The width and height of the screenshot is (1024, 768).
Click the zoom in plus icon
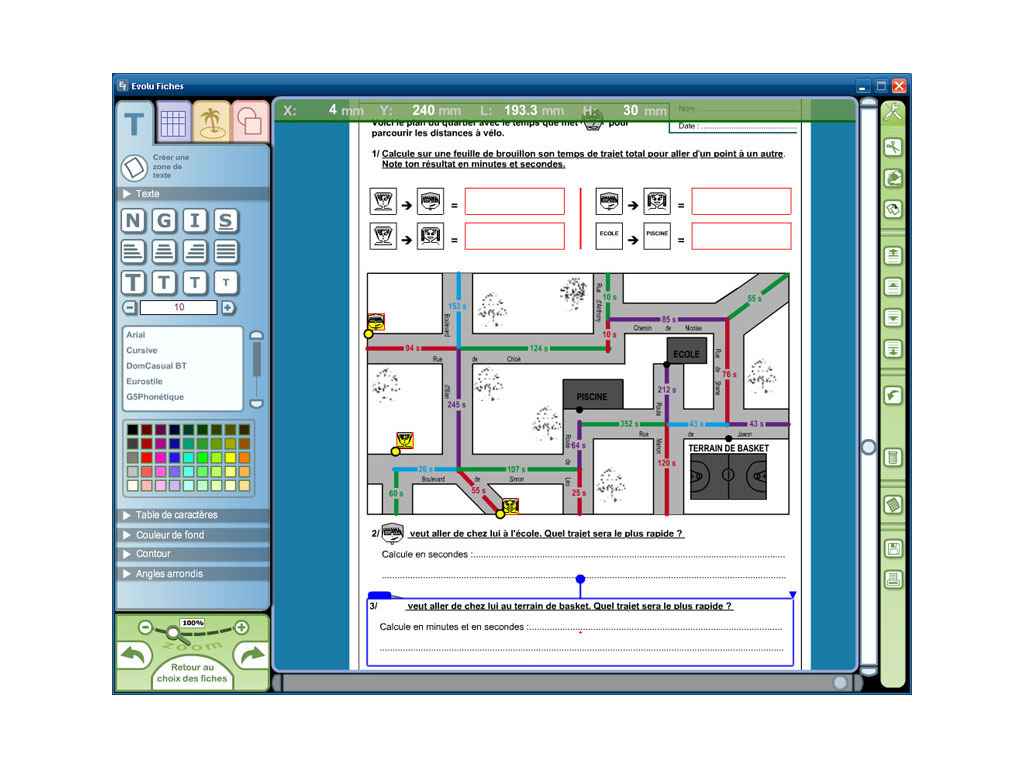(241, 628)
